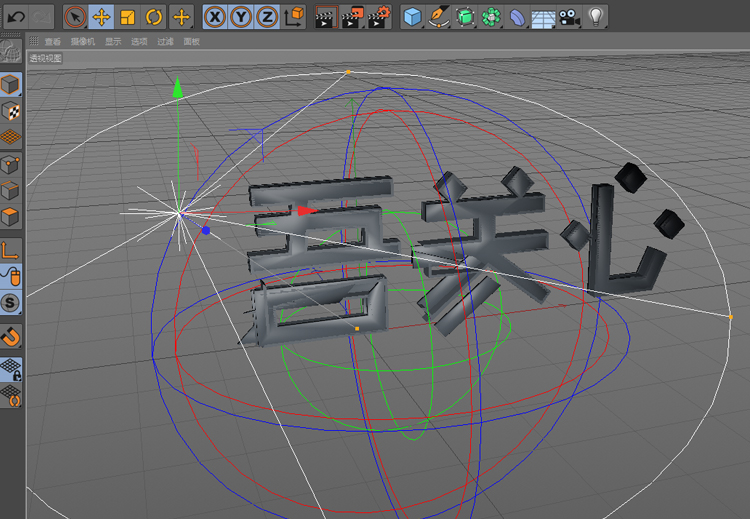This screenshot has width=750, height=519.
Task: Switch to Texture mode
Action: point(11,111)
